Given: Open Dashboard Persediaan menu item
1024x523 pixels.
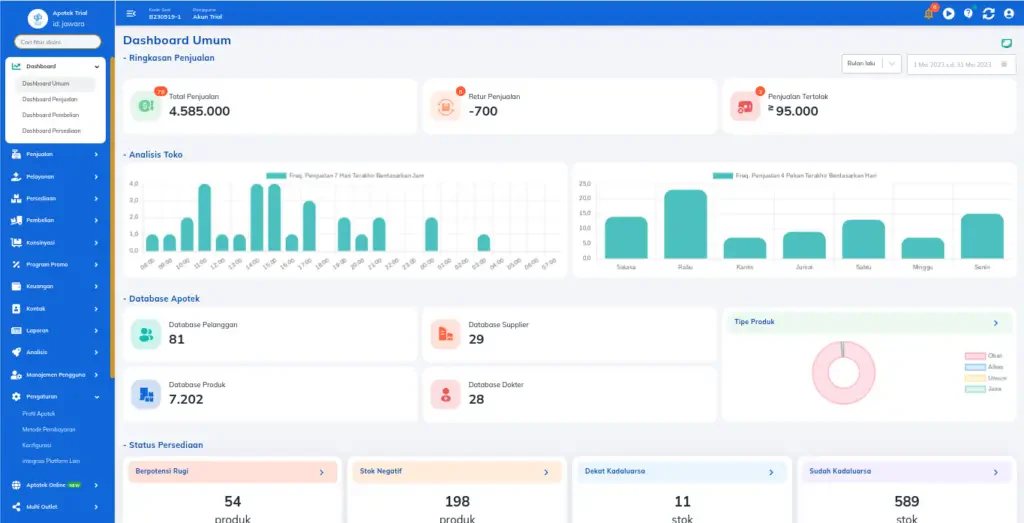Looking at the screenshot, I should point(52,131).
